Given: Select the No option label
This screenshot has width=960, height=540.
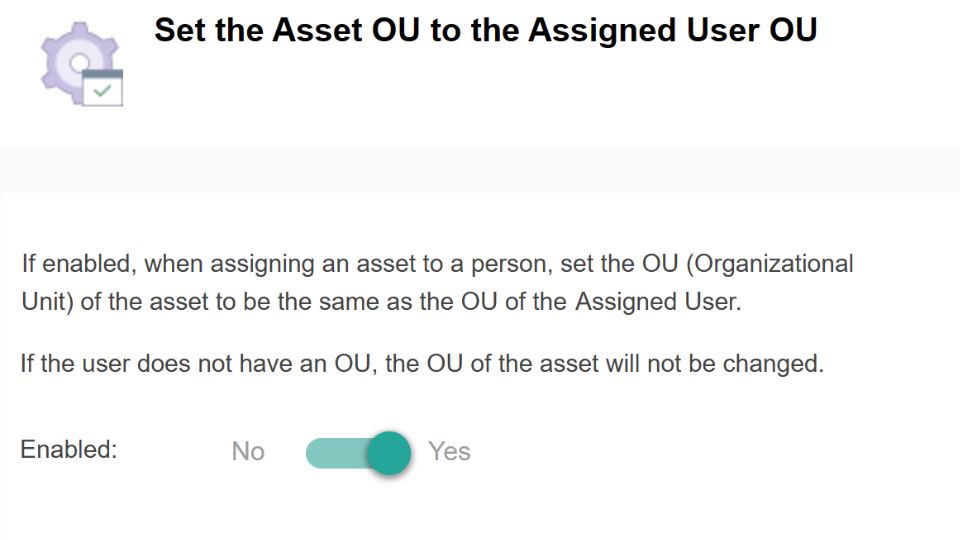Looking at the screenshot, I should click(x=248, y=452).
